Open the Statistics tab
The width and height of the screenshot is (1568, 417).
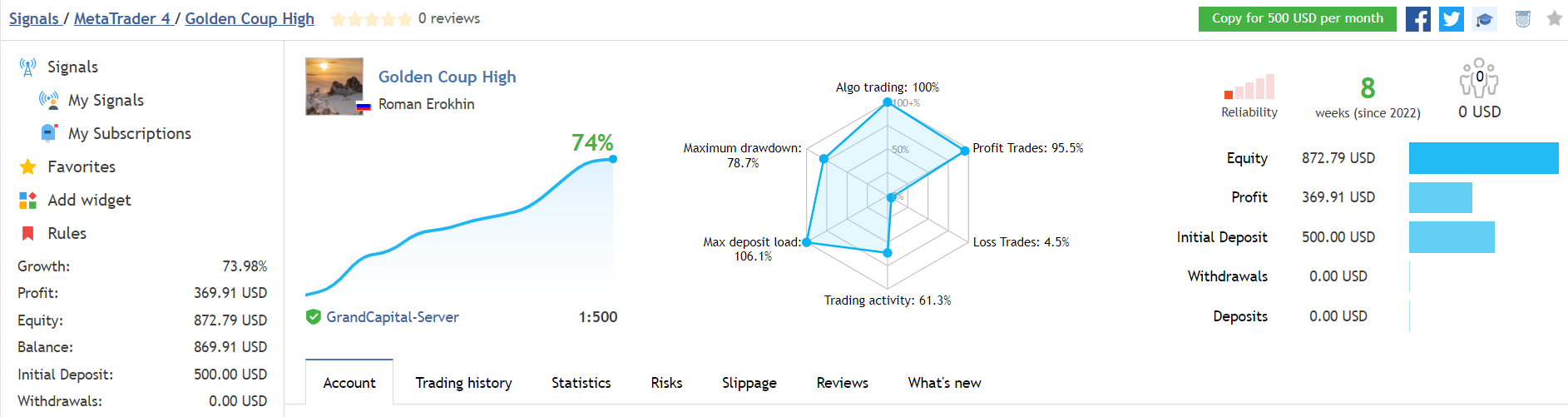[581, 383]
